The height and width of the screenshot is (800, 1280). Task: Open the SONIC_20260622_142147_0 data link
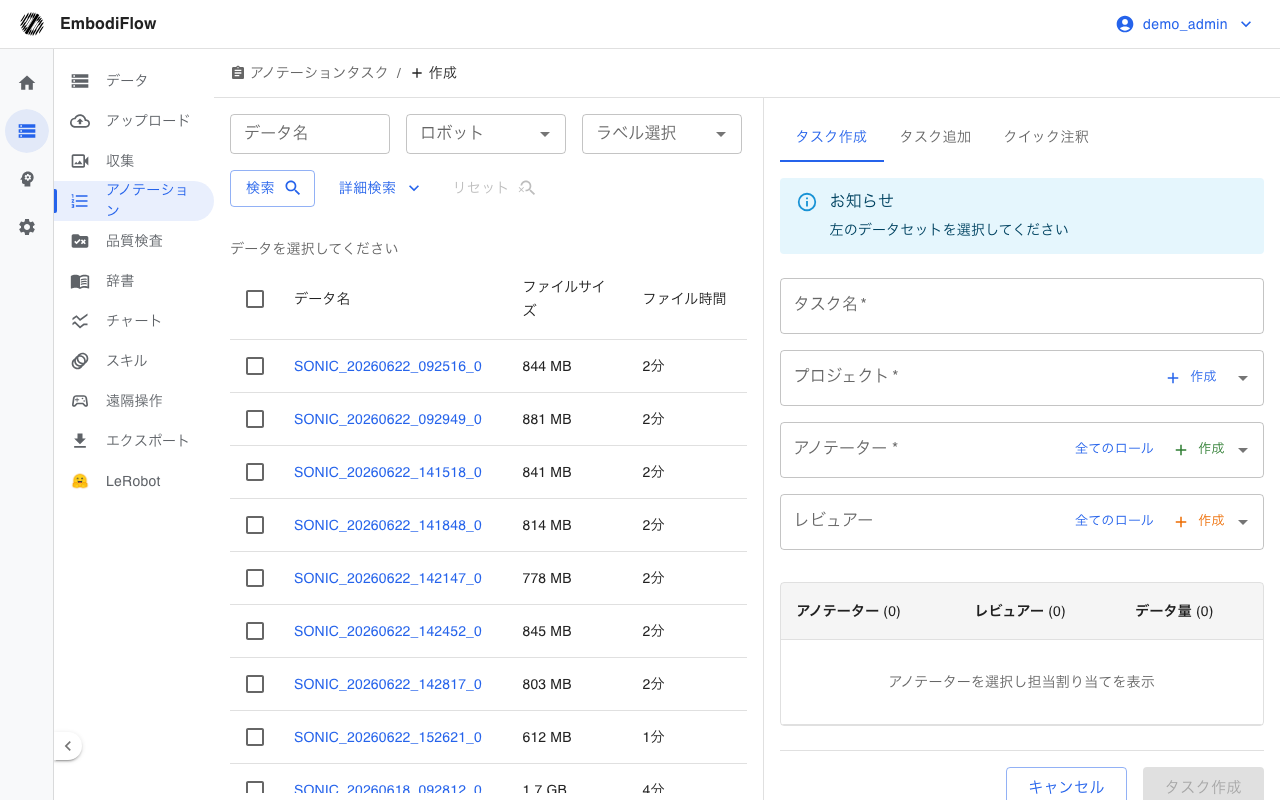[388, 578]
